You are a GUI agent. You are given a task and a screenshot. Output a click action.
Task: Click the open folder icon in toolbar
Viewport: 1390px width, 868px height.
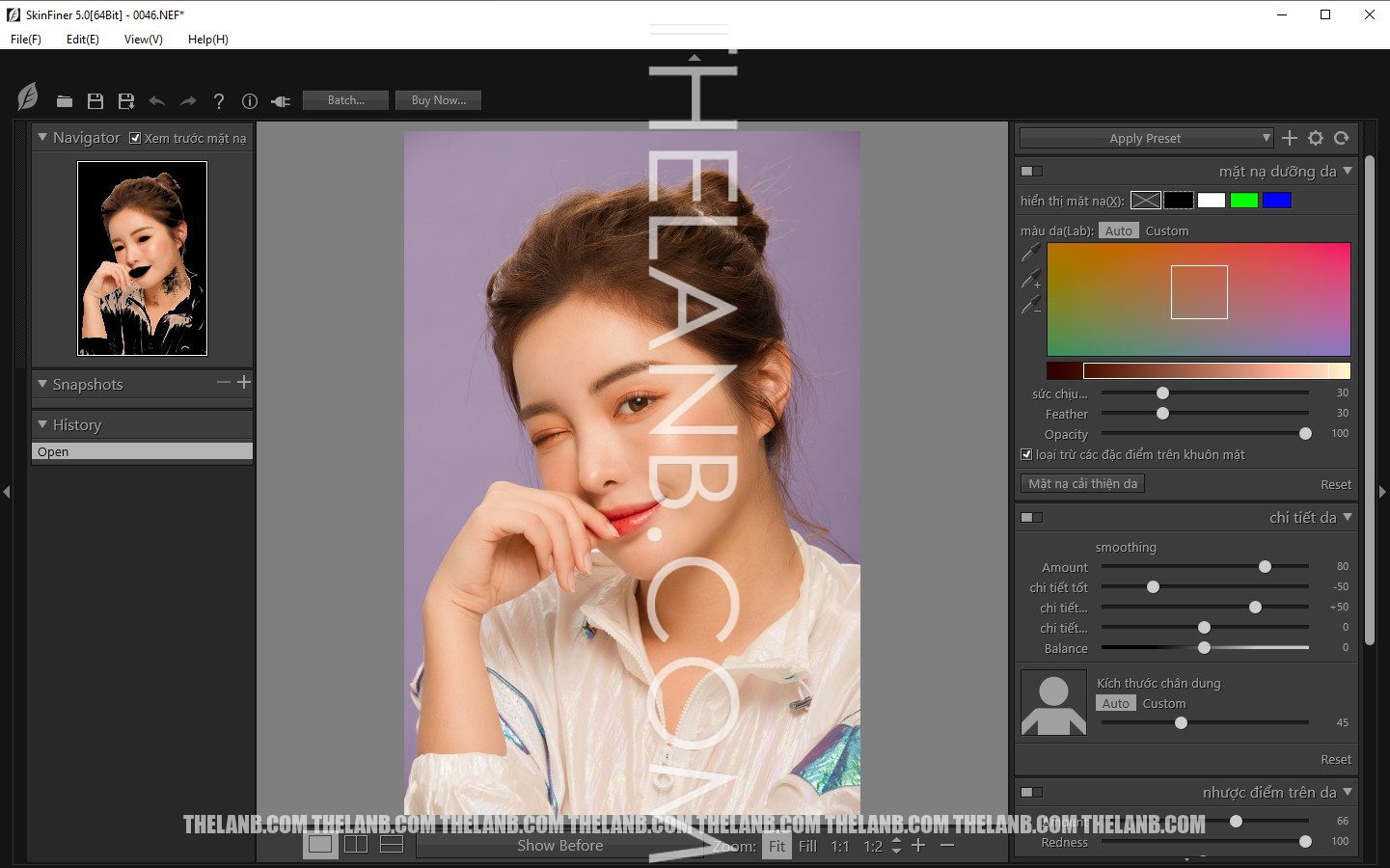tap(65, 101)
